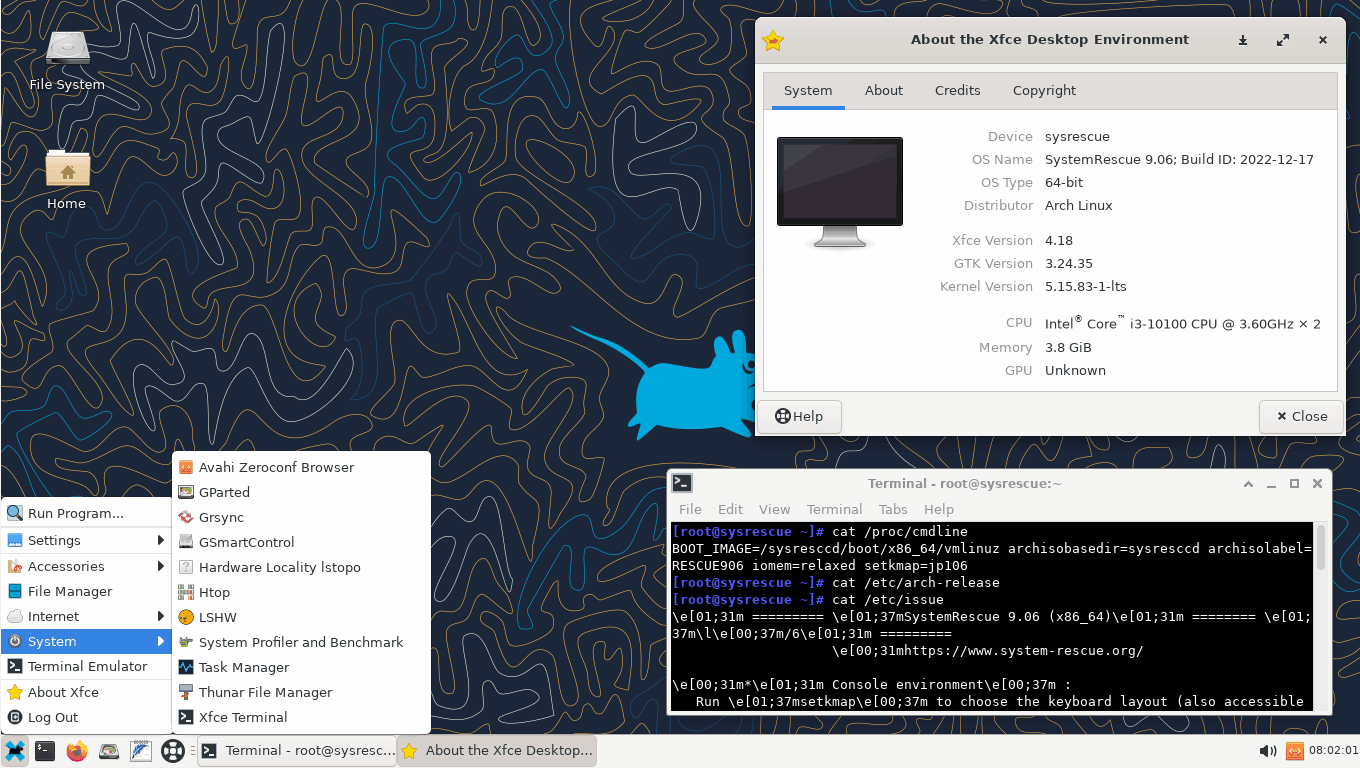Open Task Manager from the System submenu
Viewport: 1360px width, 768px height.
pyautogui.click(x=301, y=667)
